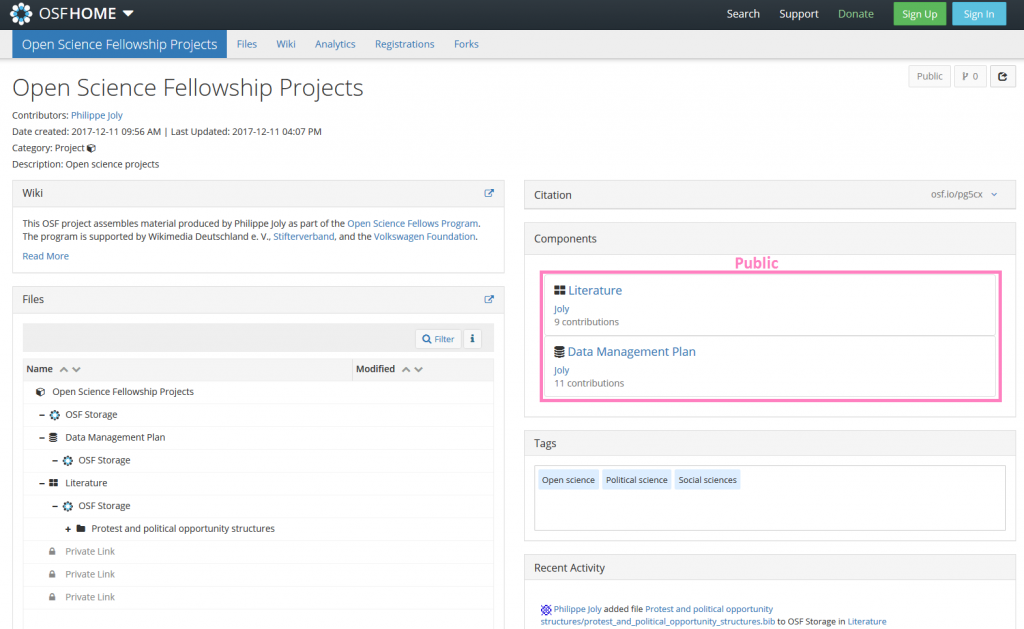Screen dimensions: 1024x629
Task: Click the share icon button near Public
Action: (x=1003, y=76)
